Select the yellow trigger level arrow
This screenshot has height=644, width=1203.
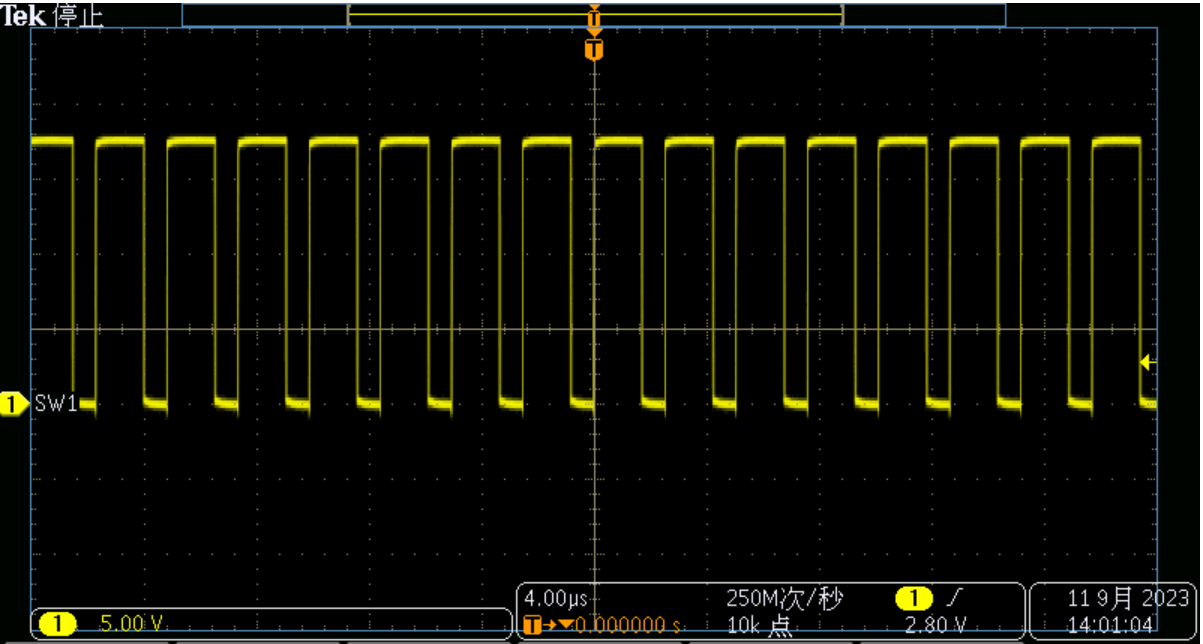pos(1148,363)
